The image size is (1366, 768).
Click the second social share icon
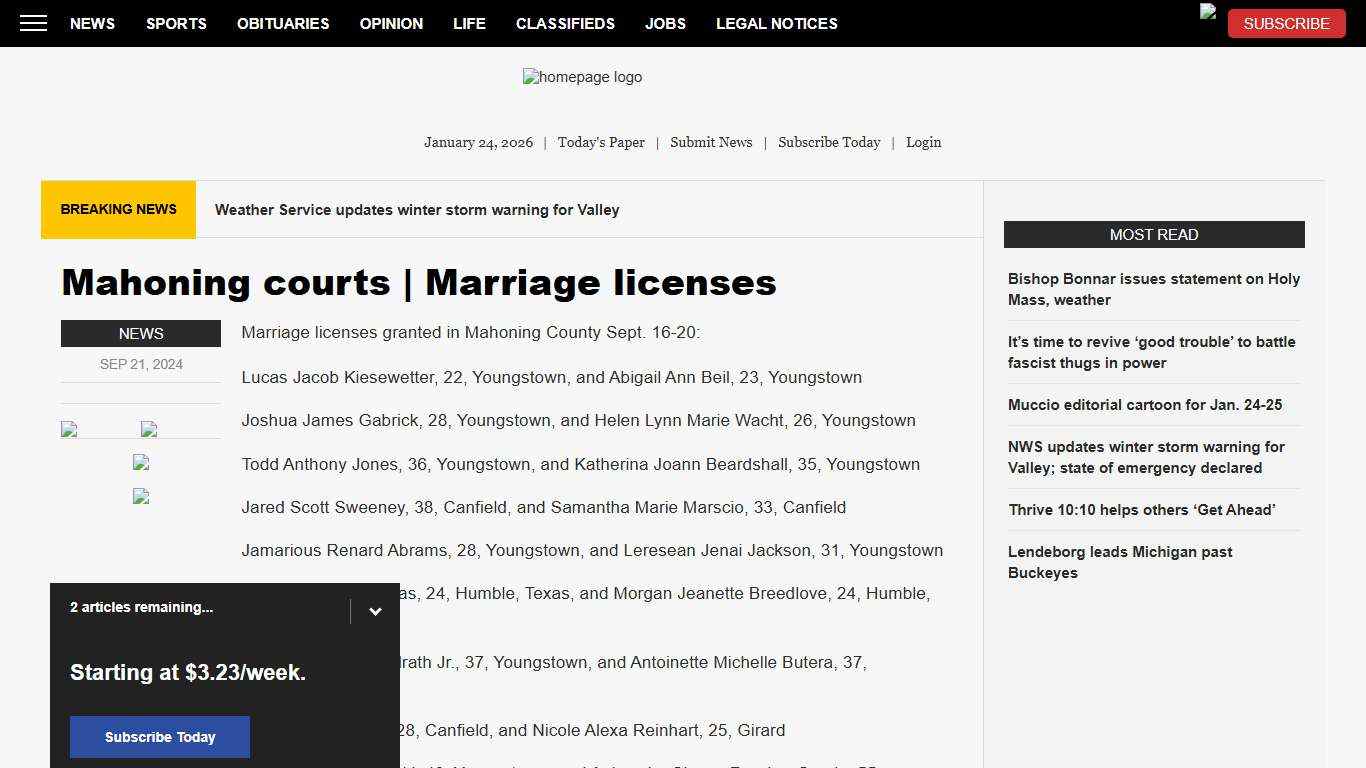(148, 429)
